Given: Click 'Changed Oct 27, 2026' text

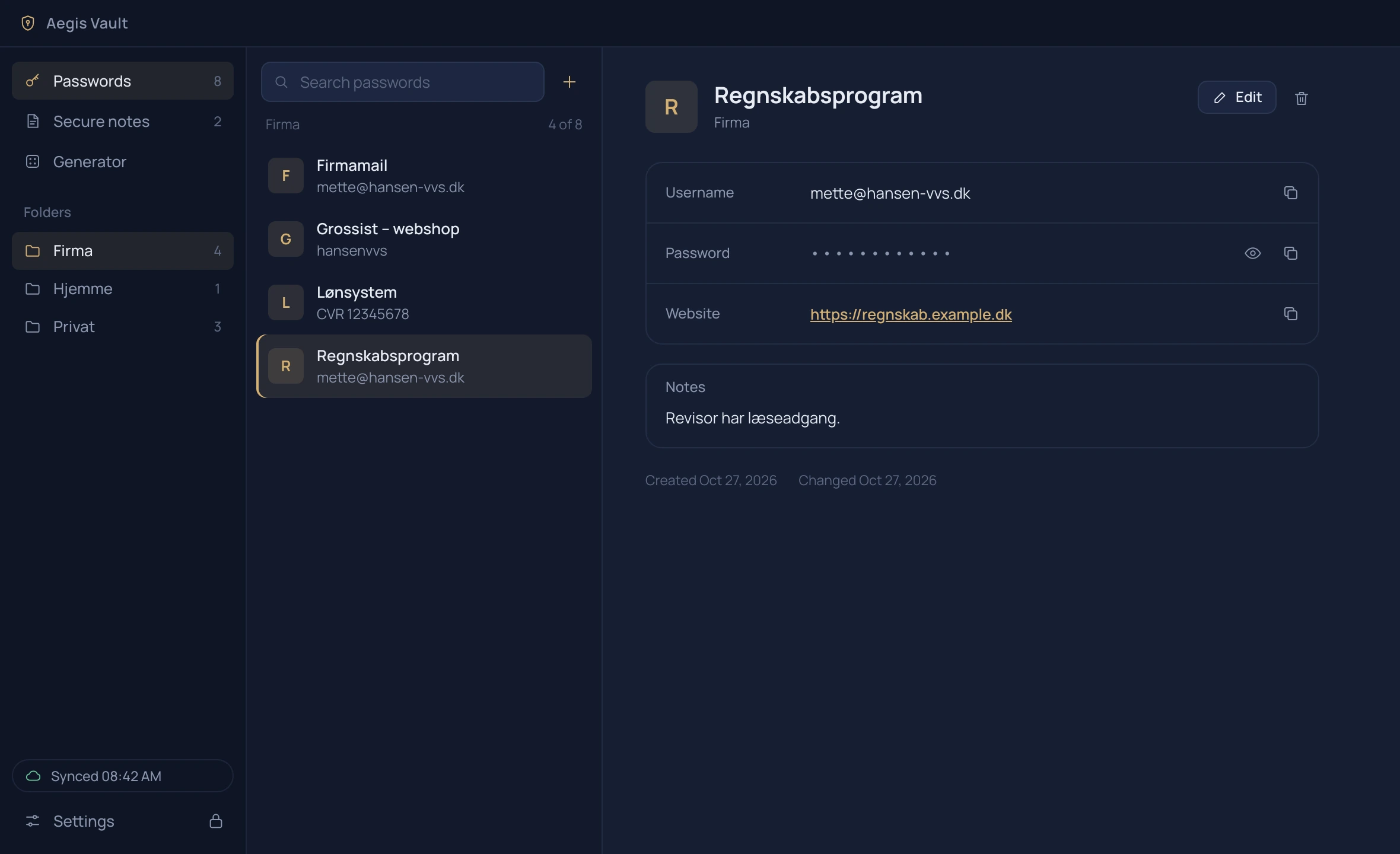Looking at the screenshot, I should coord(867,480).
